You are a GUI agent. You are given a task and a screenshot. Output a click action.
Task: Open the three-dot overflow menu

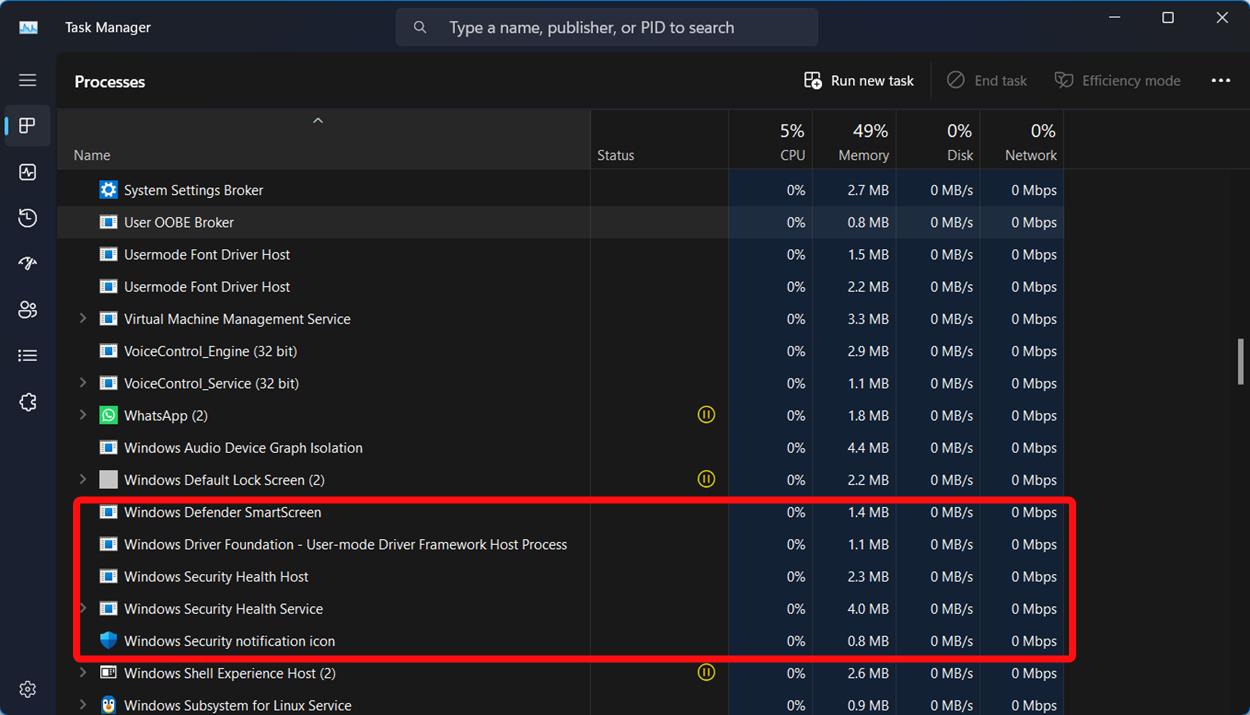[x=1221, y=80]
